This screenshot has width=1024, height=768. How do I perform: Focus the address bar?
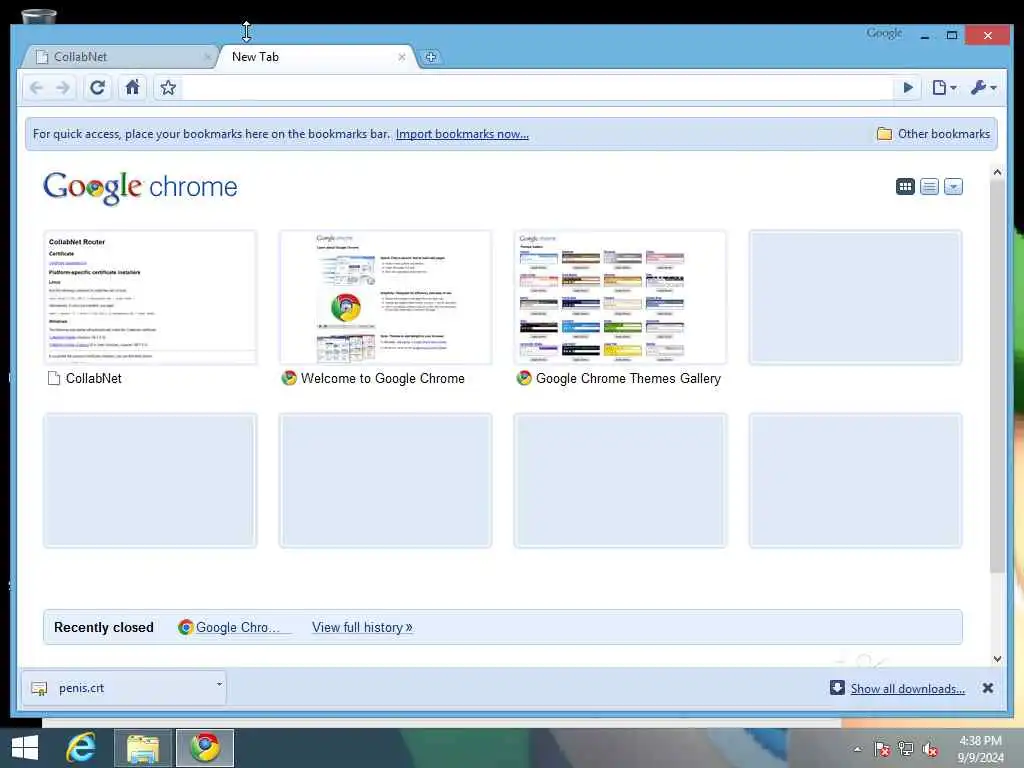coord(537,88)
